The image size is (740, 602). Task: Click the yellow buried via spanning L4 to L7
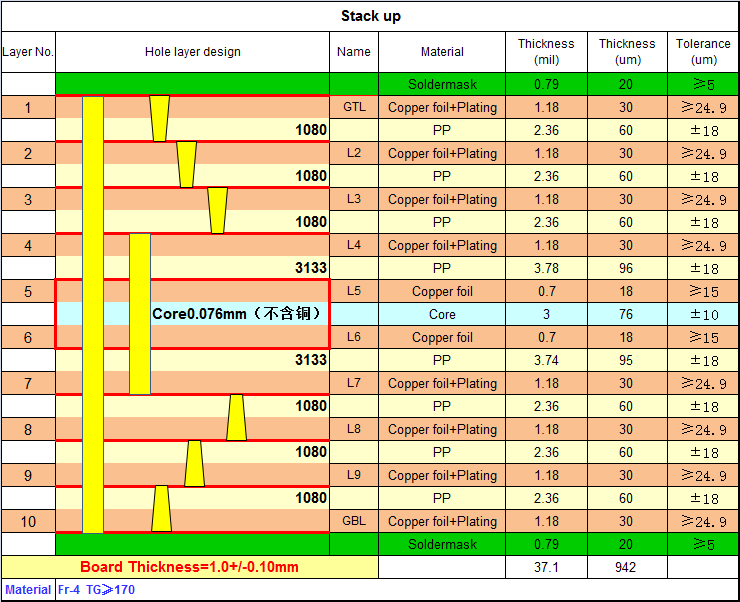[140, 314]
